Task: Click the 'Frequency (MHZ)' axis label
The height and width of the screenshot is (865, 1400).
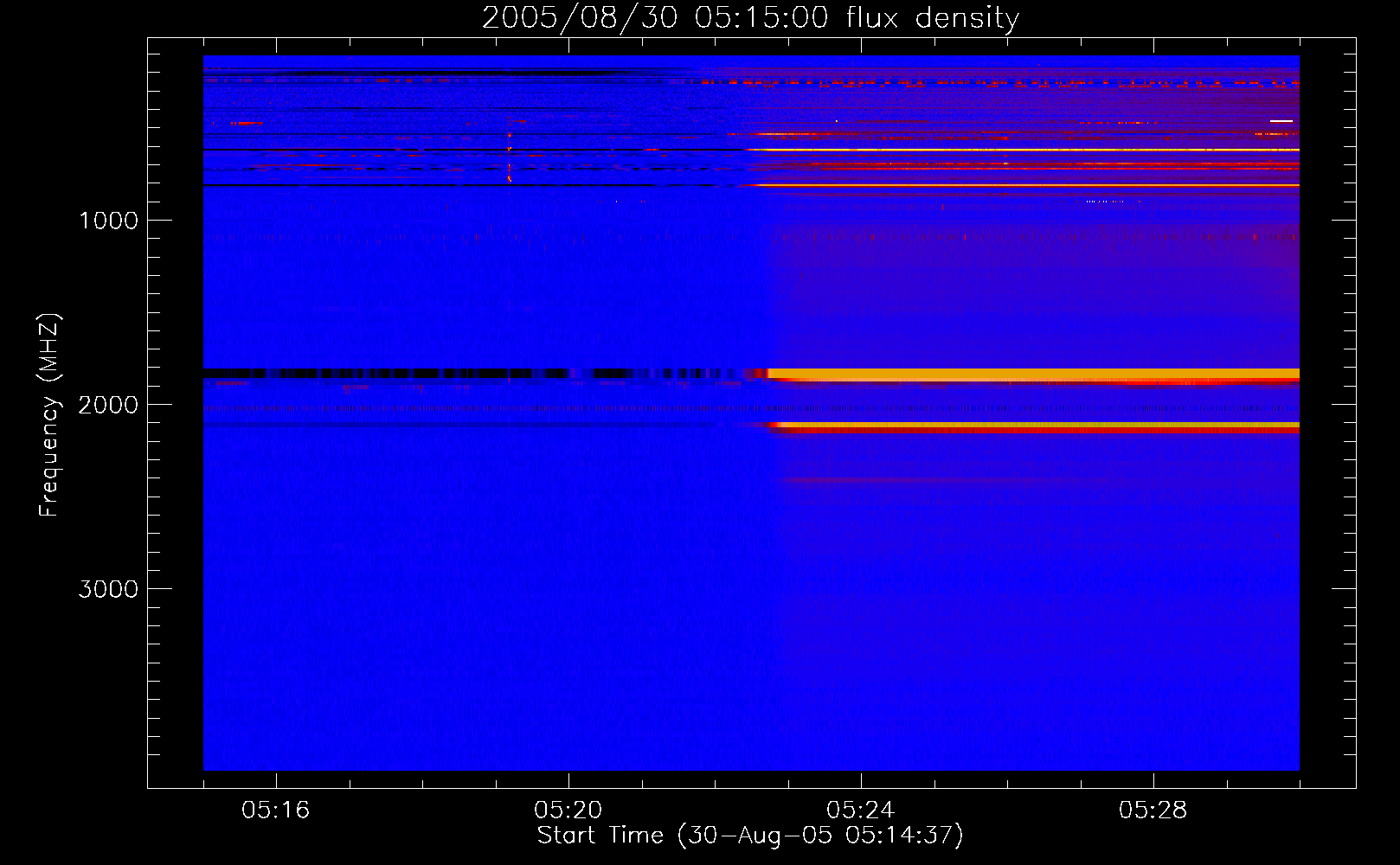Action: click(49, 415)
